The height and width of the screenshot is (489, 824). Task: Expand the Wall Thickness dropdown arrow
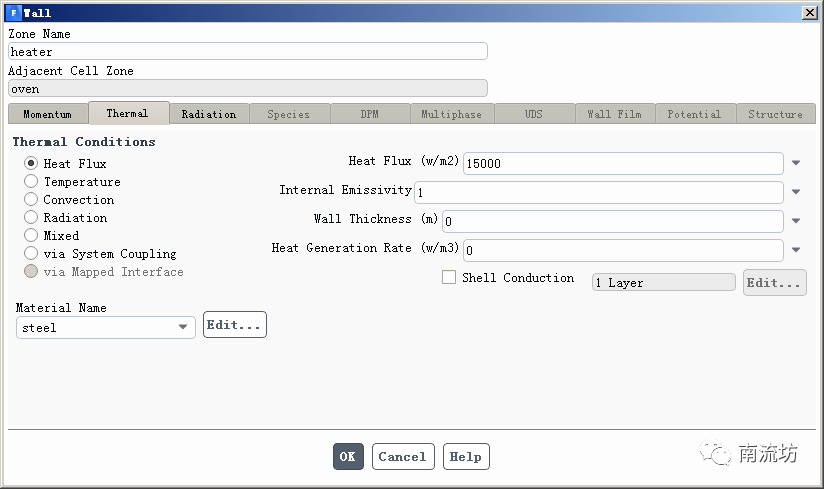point(796,221)
